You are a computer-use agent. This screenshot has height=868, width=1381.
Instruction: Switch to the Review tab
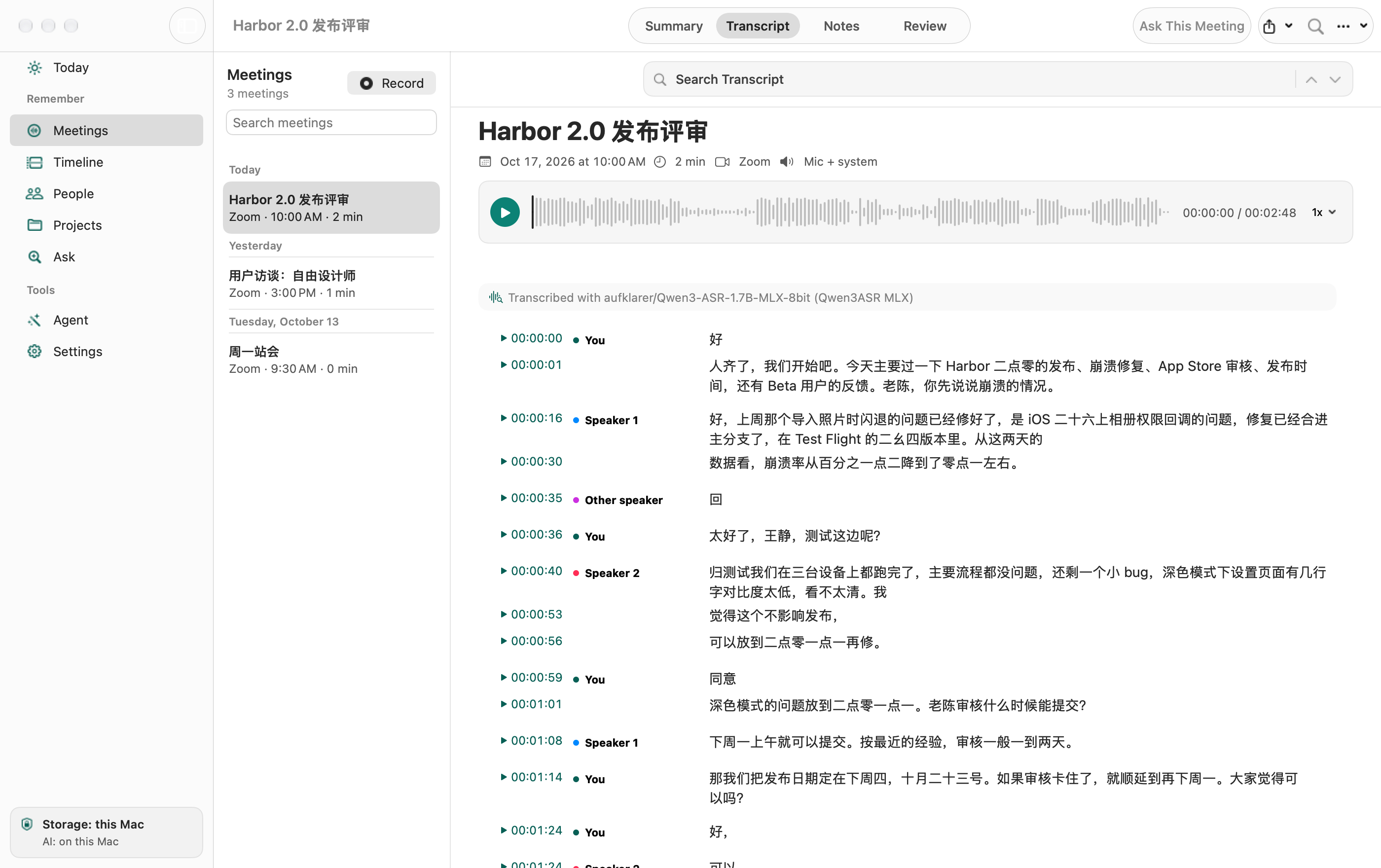(924, 26)
